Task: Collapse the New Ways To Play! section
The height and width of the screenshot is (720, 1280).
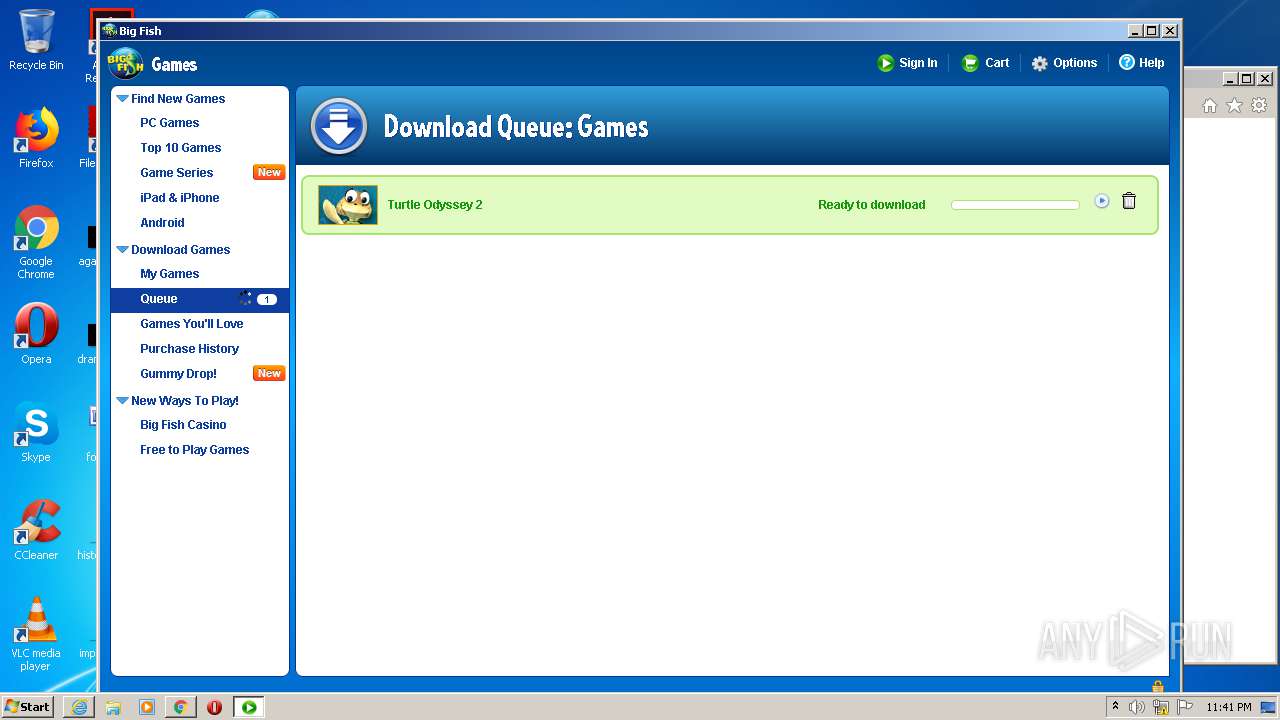Action: (x=122, y=401)
